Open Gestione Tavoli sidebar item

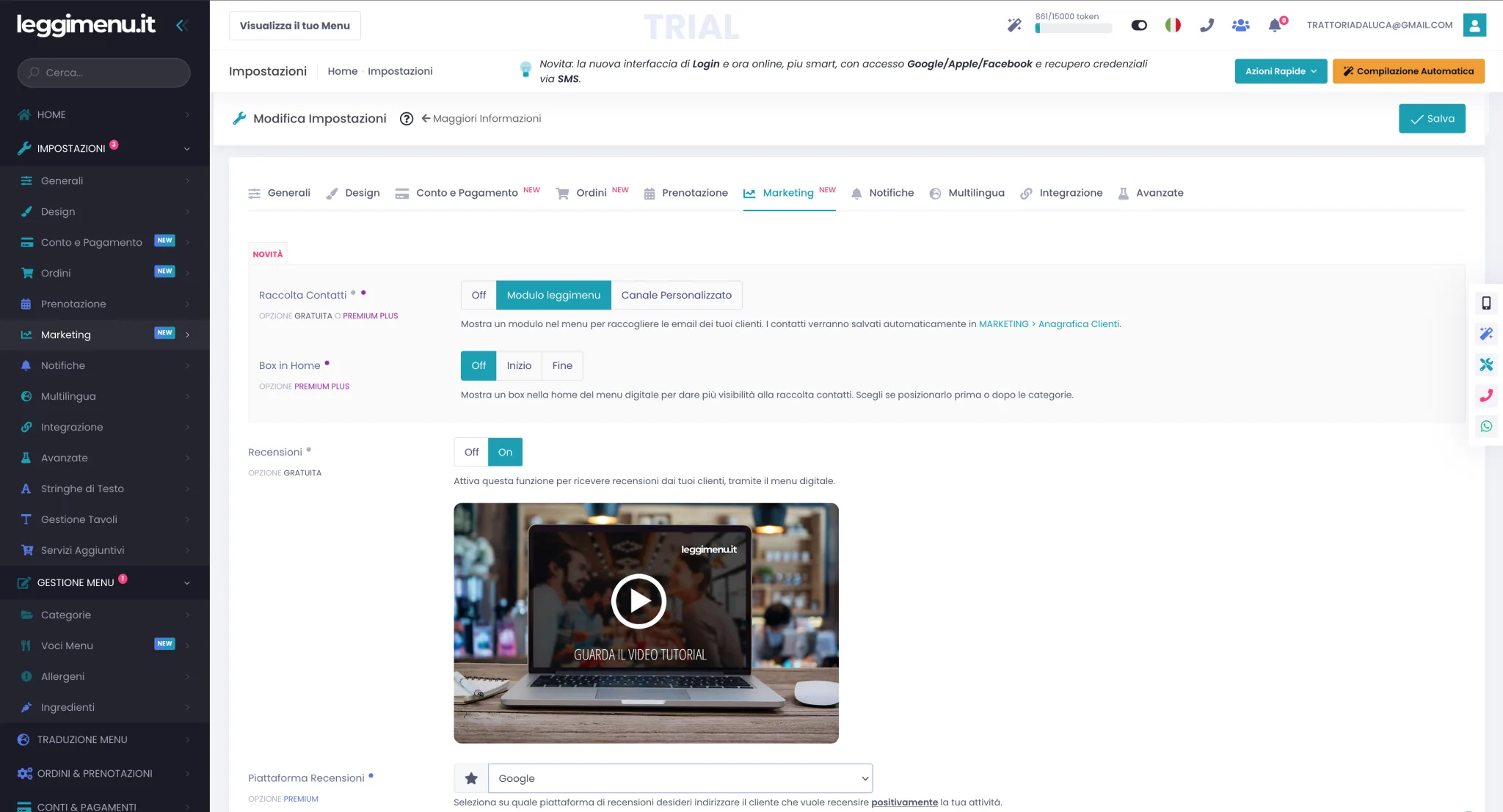click(x=104, y=519)
